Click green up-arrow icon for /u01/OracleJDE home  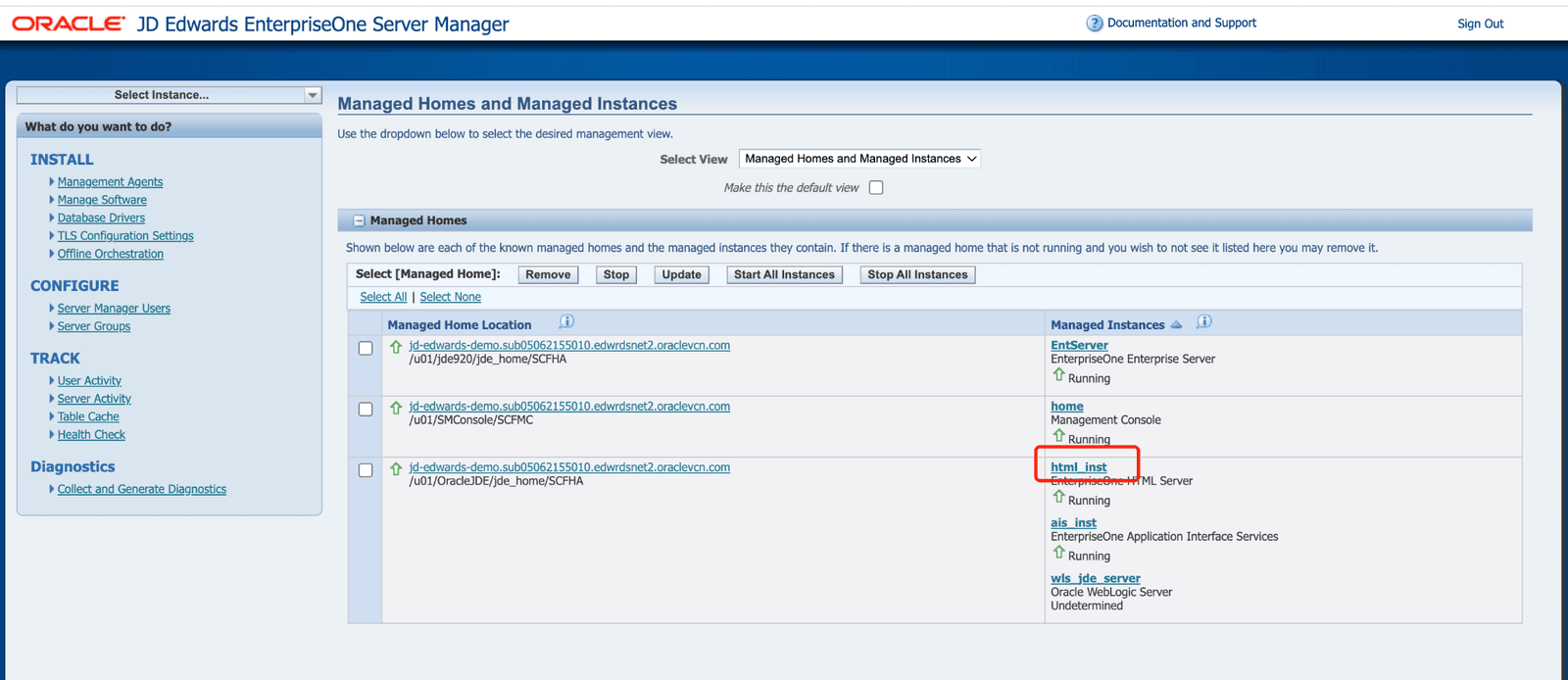pos(396,468)
